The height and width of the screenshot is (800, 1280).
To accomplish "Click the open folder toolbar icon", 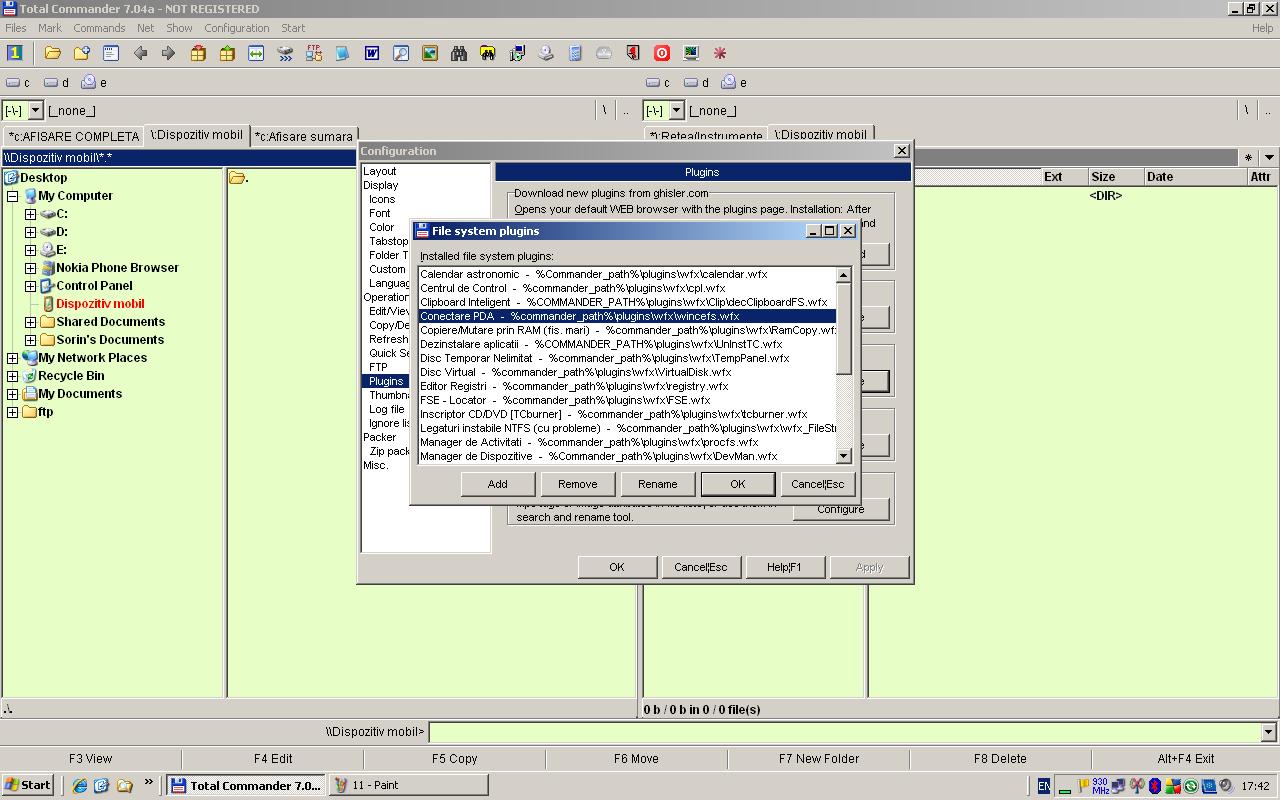I will [52, 53].
